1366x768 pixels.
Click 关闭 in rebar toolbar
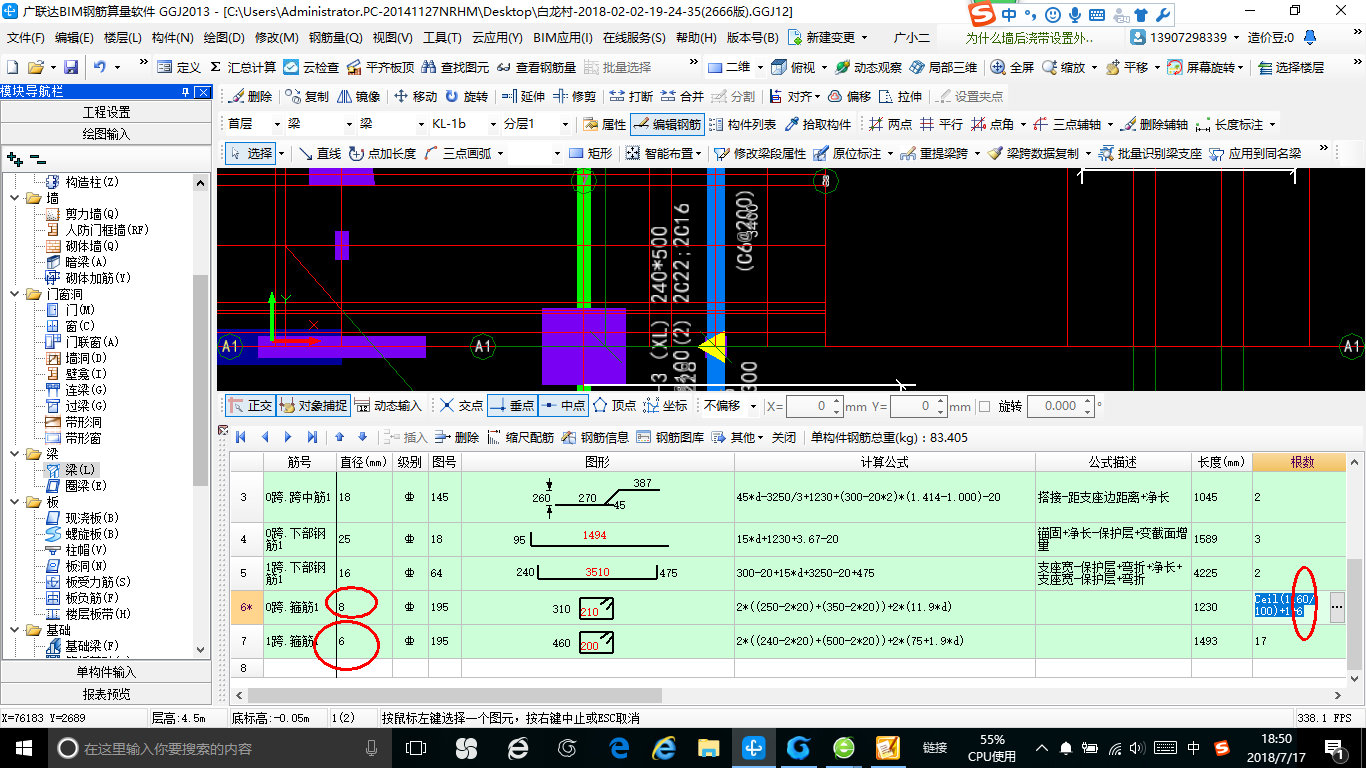tap(784, 437)
